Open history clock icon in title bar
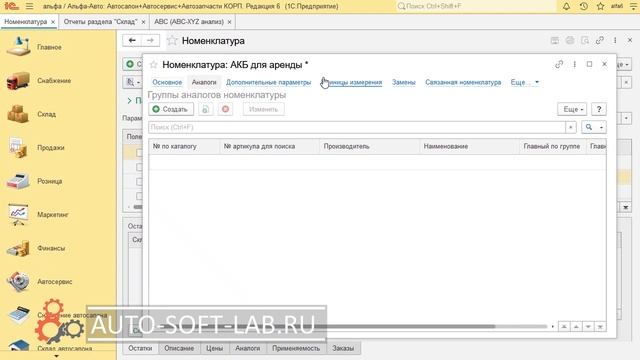Viewport: 640px width, 360px height. click(584, 6)
